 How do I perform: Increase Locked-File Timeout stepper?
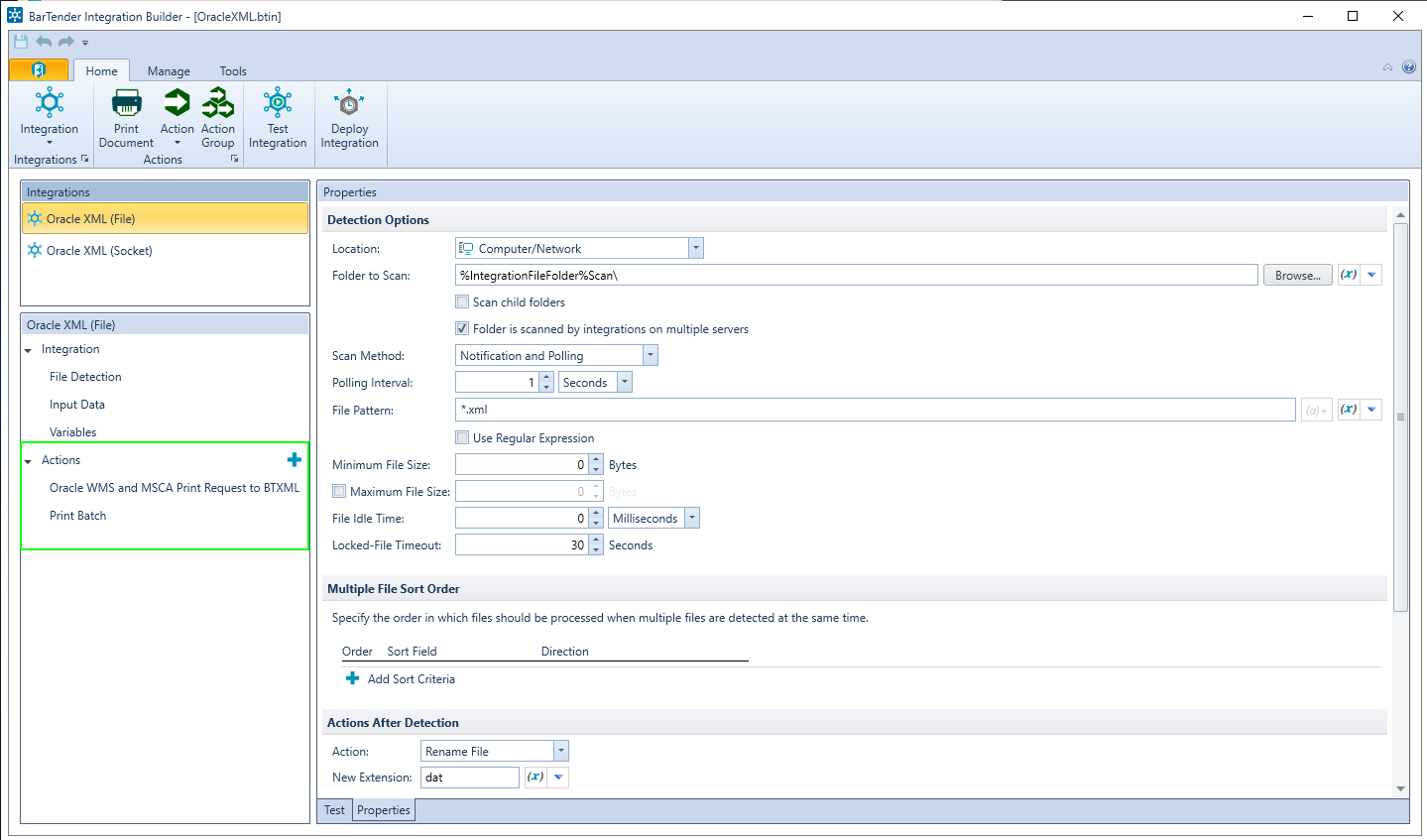pyautogui.click(x=596, y=540)
